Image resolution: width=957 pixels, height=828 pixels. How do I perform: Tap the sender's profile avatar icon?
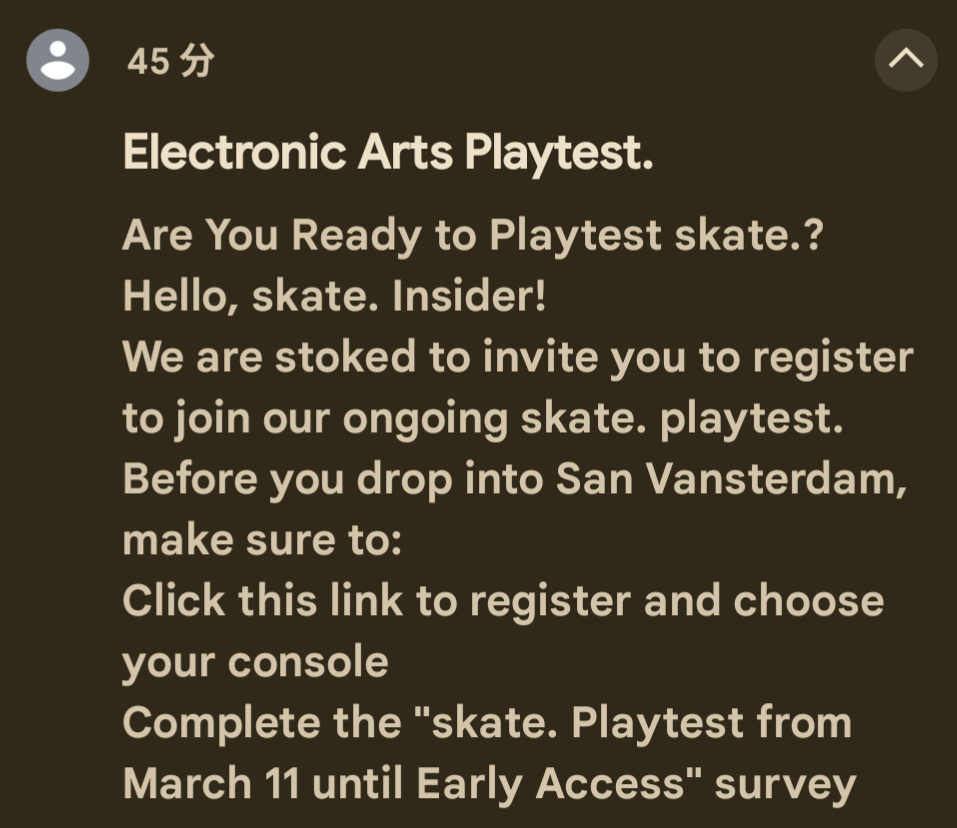[58, 60]
